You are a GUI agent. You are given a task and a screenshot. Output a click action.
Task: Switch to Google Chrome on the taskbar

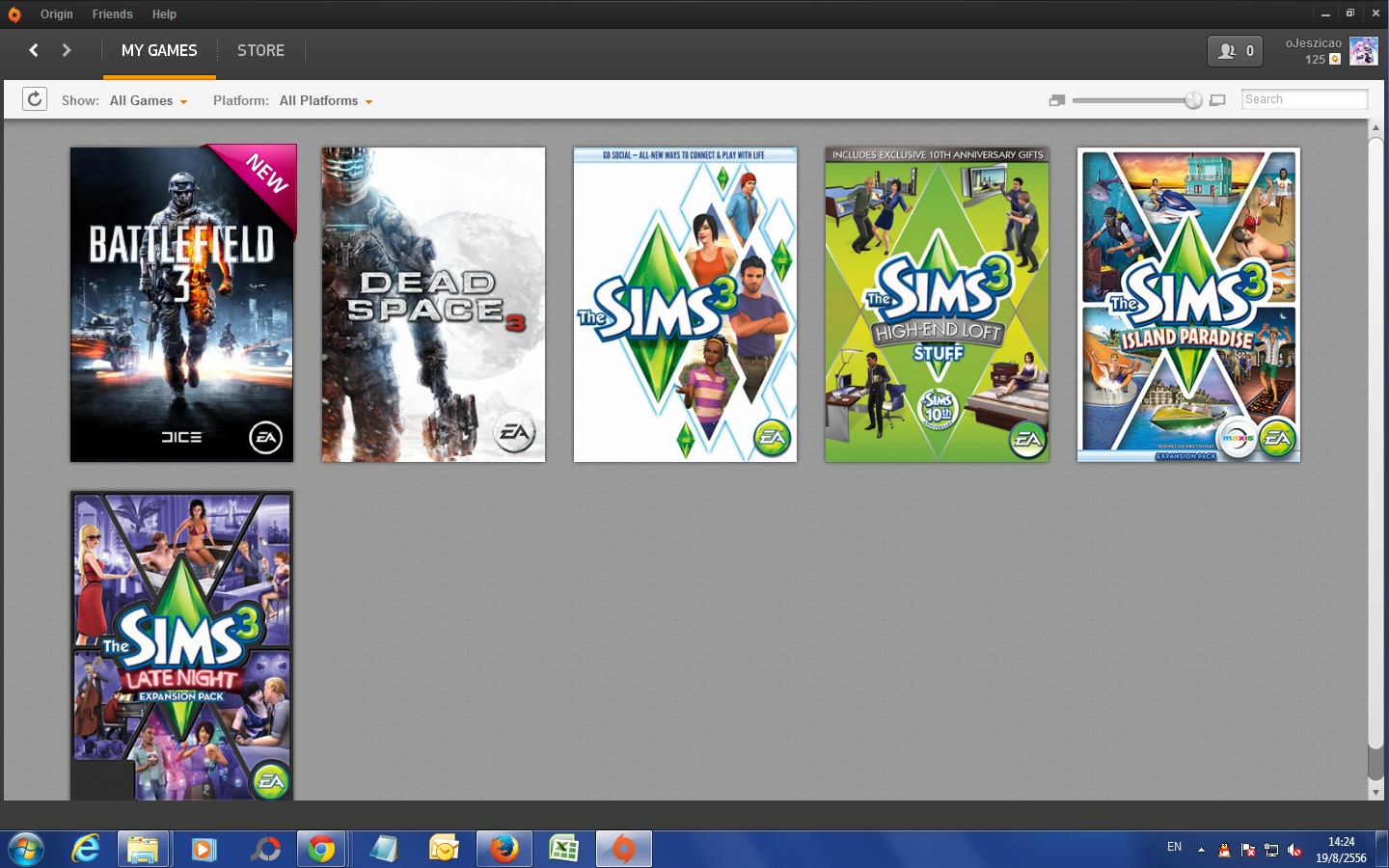click(x=322, y=850)
